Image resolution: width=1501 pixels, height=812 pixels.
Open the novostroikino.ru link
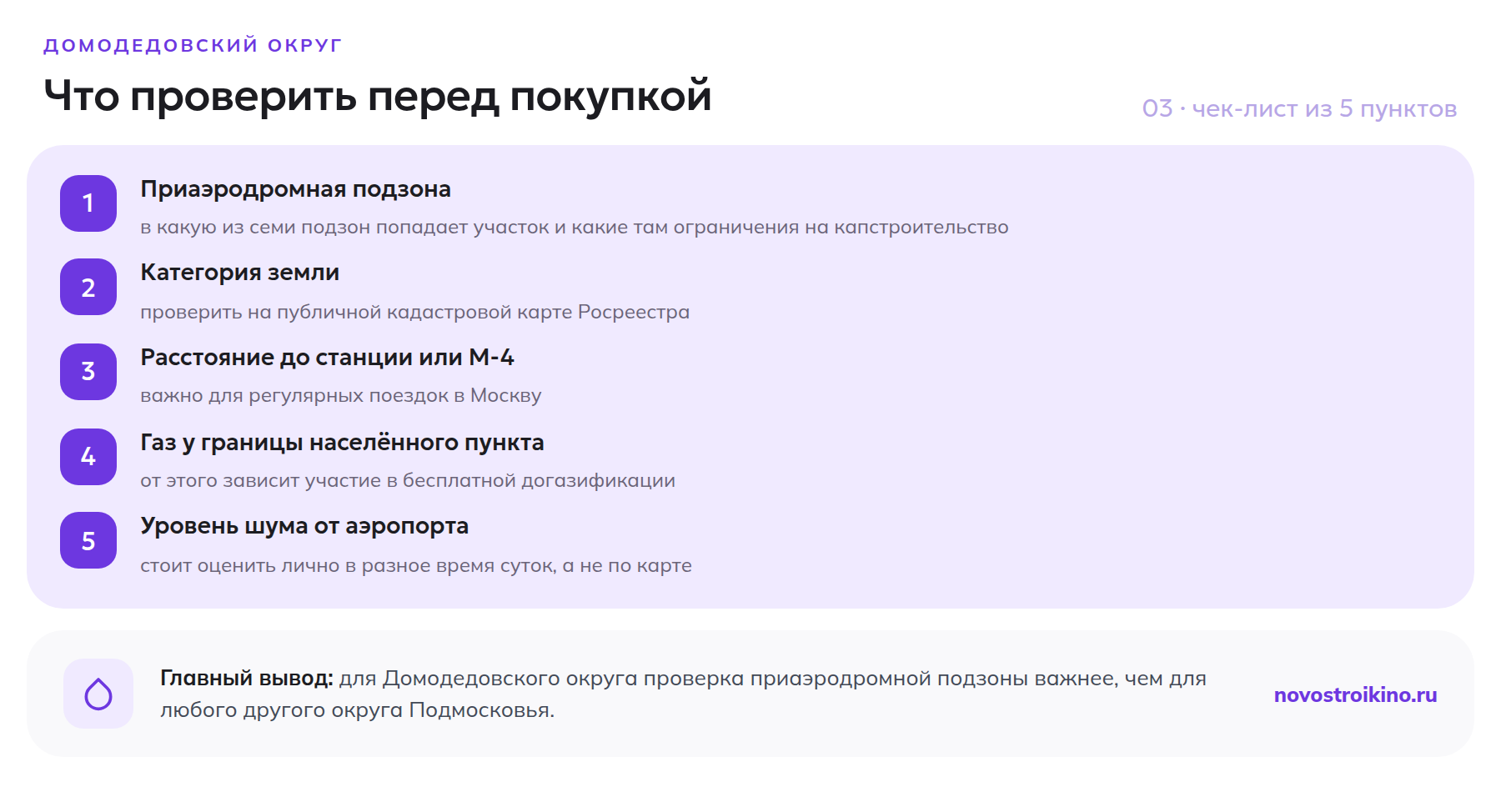point(1355,694)
